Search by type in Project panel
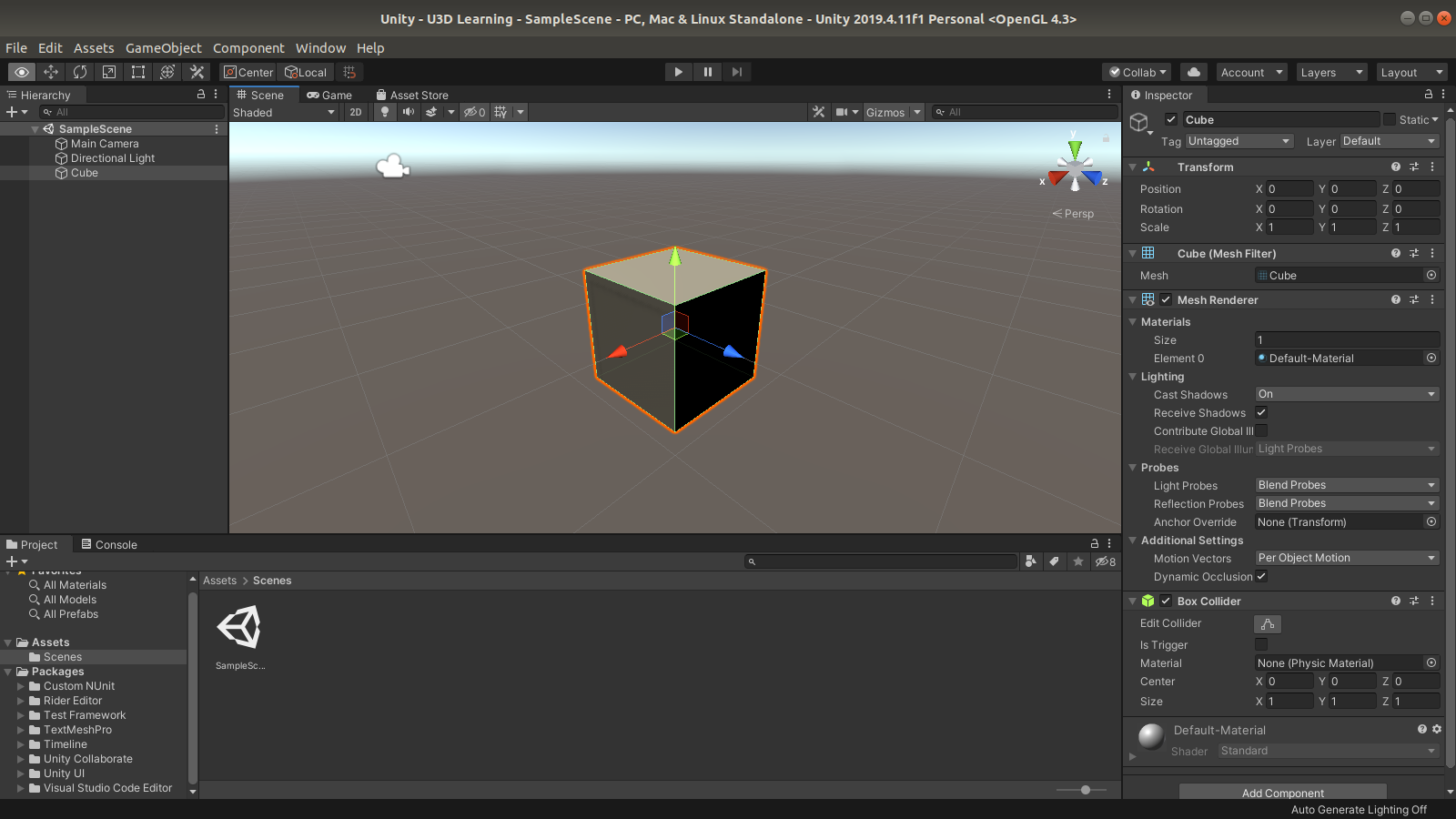The image size is (1456, 819). [x=1030, y=561]
